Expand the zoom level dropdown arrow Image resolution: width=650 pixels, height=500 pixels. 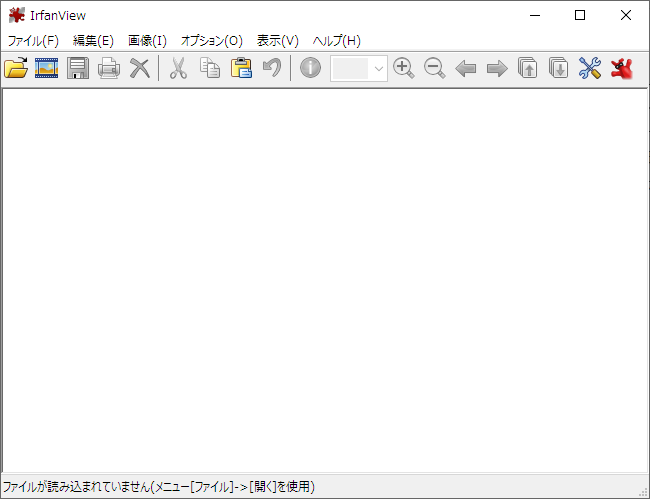(378, 68)
